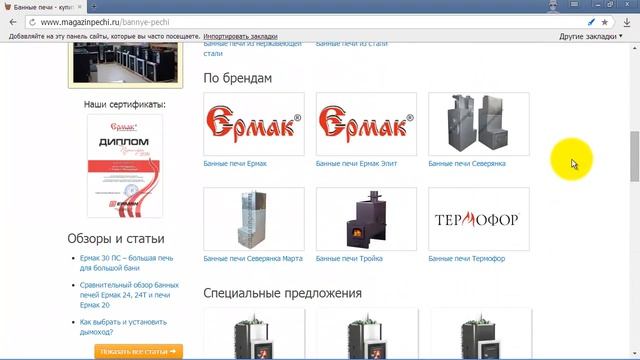Follow the Банные печи Северянка Марта link
The image size is (640, 360).
(253, 258)
